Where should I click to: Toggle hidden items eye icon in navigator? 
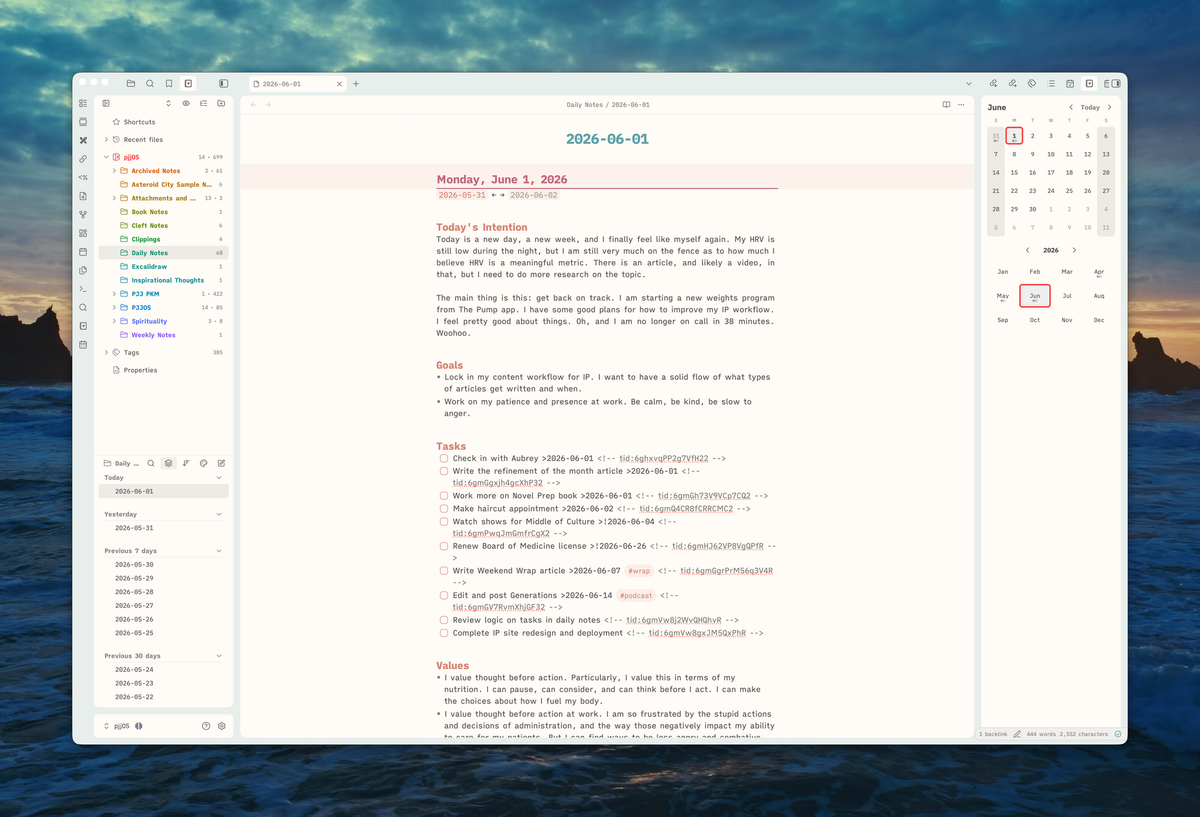click(186, 103)
